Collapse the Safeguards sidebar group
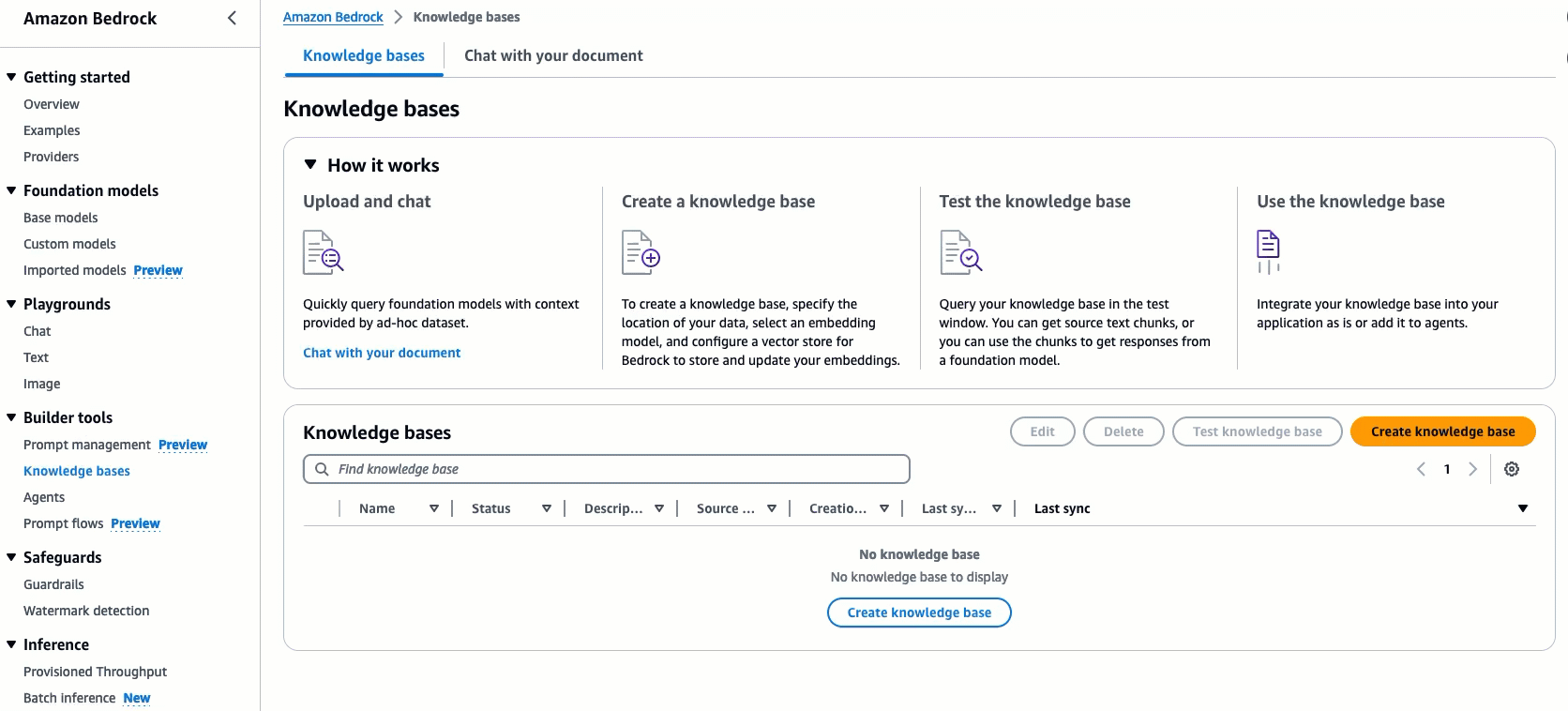 (x=11, y=557)
